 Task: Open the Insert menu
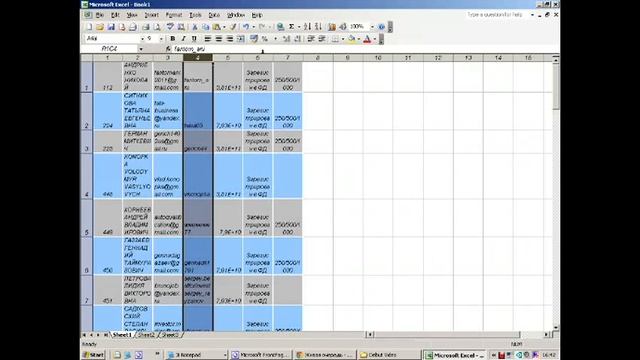151,15
